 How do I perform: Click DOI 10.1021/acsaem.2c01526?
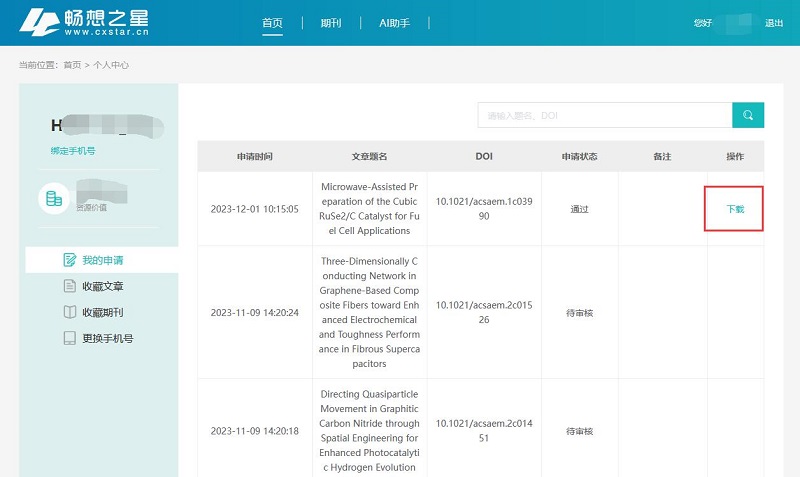tap(484, 312)
